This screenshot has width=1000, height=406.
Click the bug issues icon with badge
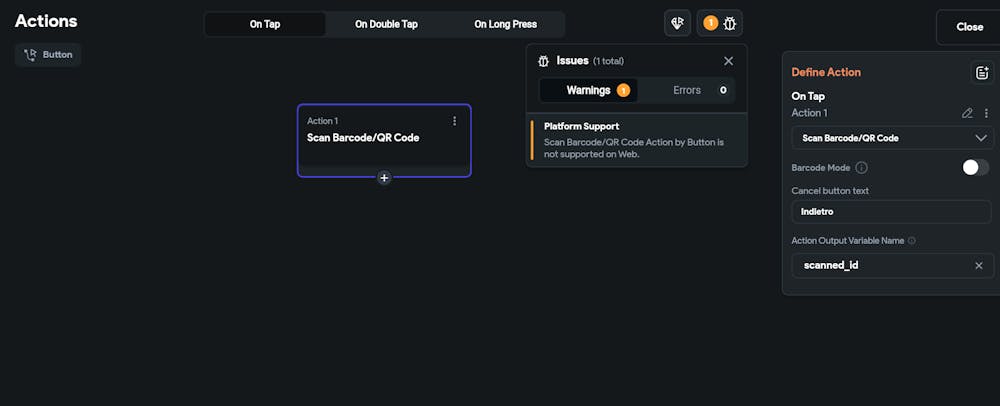click(720, 23)
